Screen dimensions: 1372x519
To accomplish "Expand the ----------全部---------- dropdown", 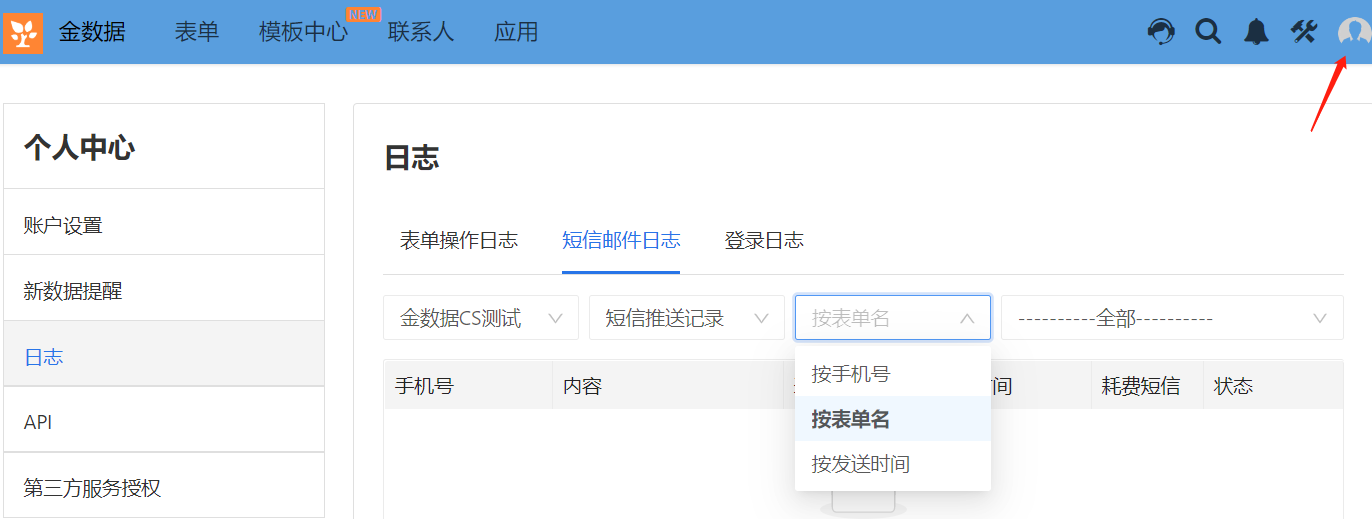I will point(1172,318).
